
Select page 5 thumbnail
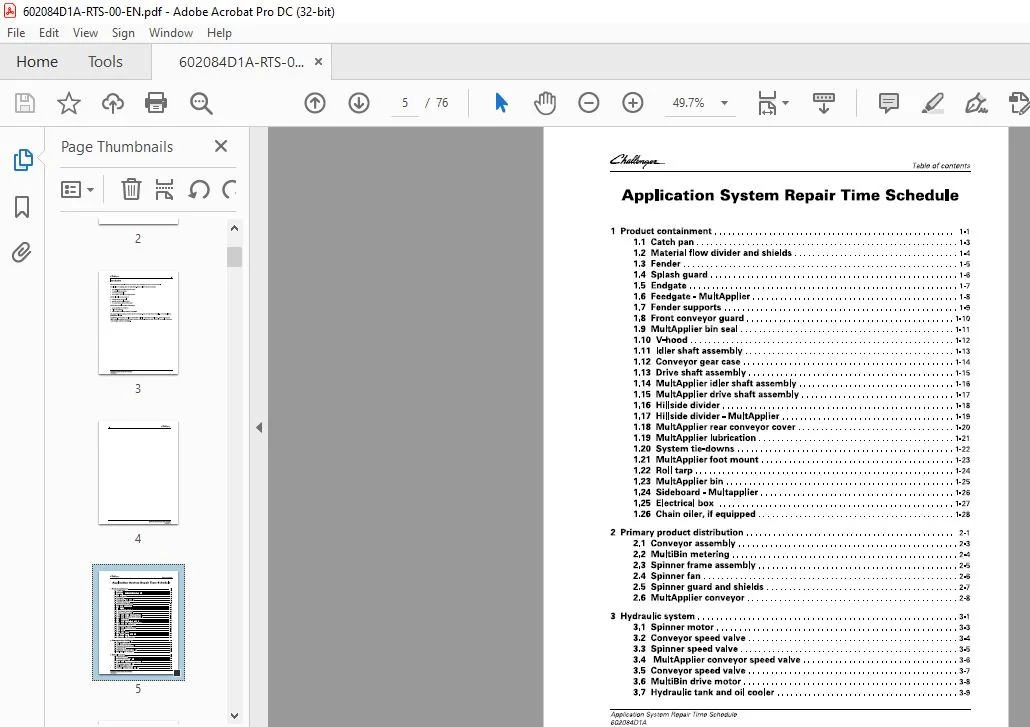[138, 623]
